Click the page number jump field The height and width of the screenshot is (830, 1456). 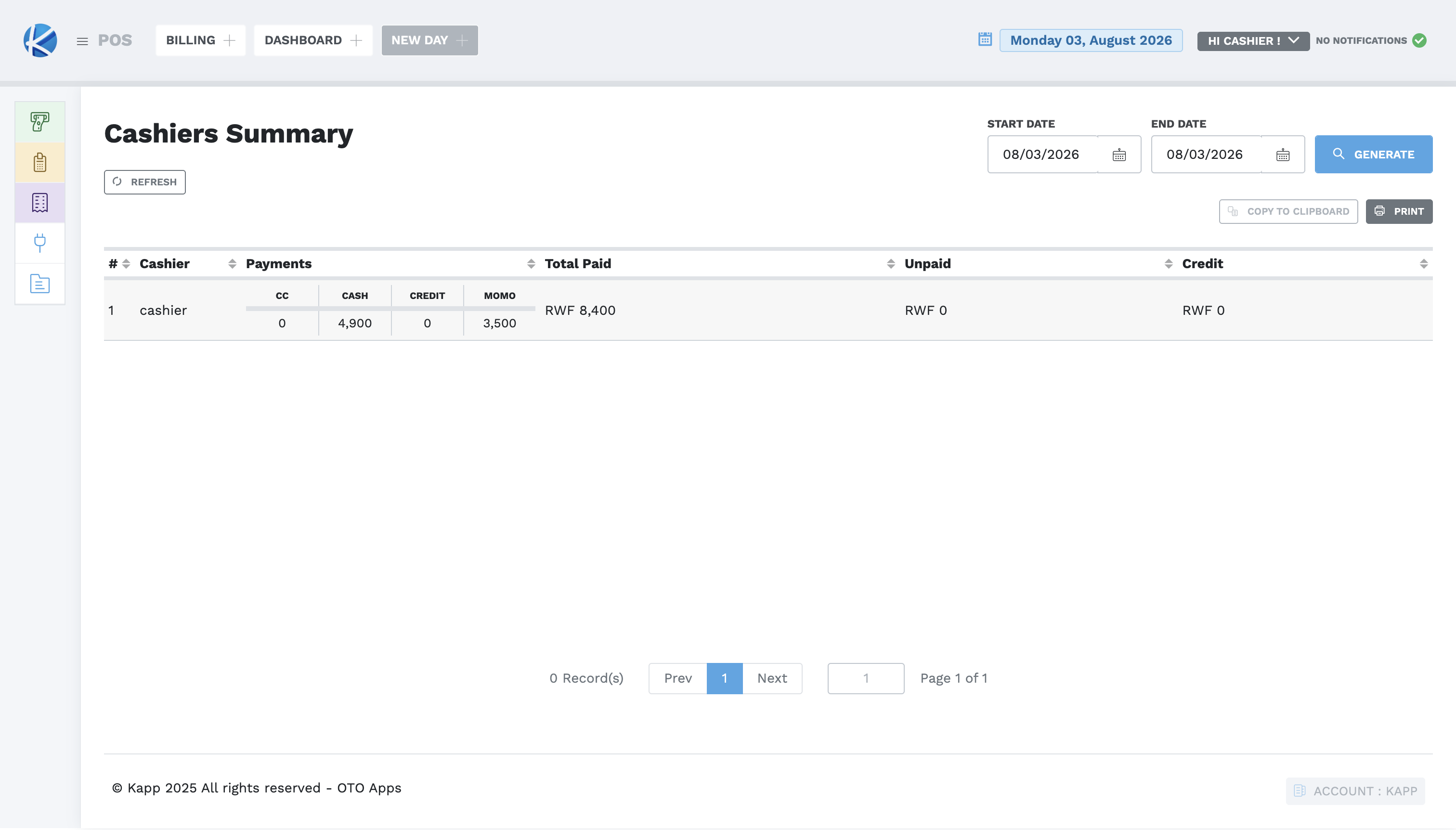(x=865, y=678)
